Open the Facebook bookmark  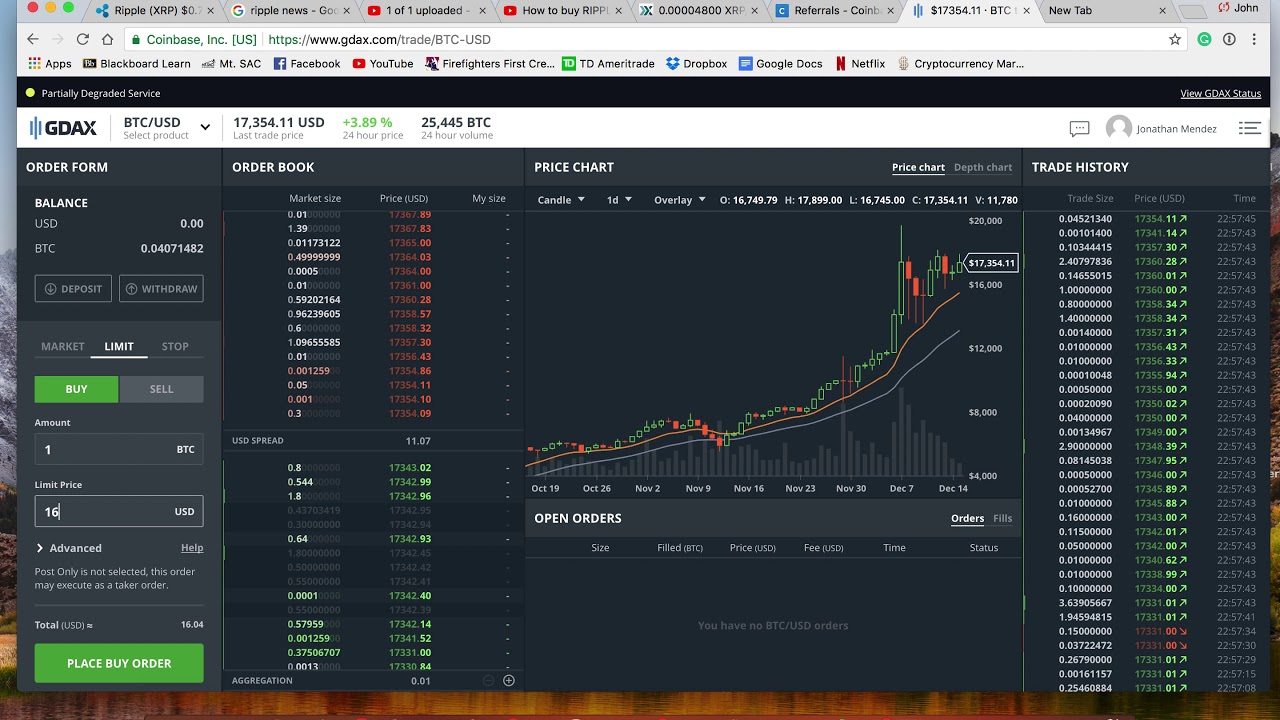click(x=307, y=63)
